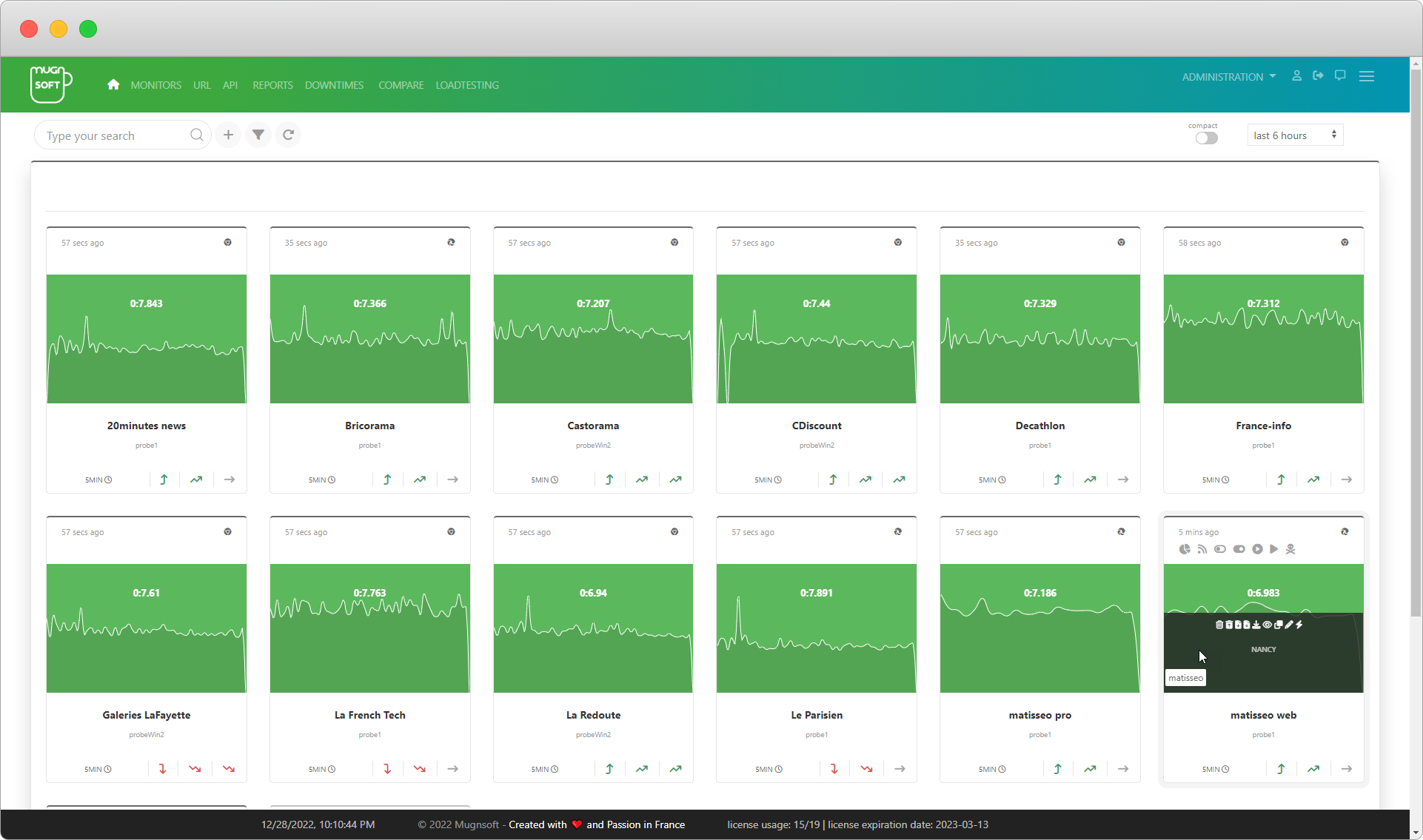Open the URL menu item
This screenshot has height=840, width=1423.
tap(202, 85)
